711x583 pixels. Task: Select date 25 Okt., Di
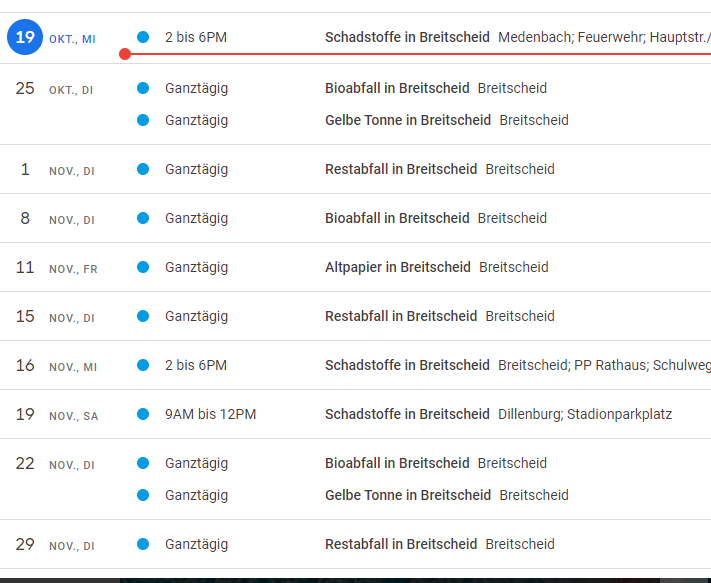25,89
